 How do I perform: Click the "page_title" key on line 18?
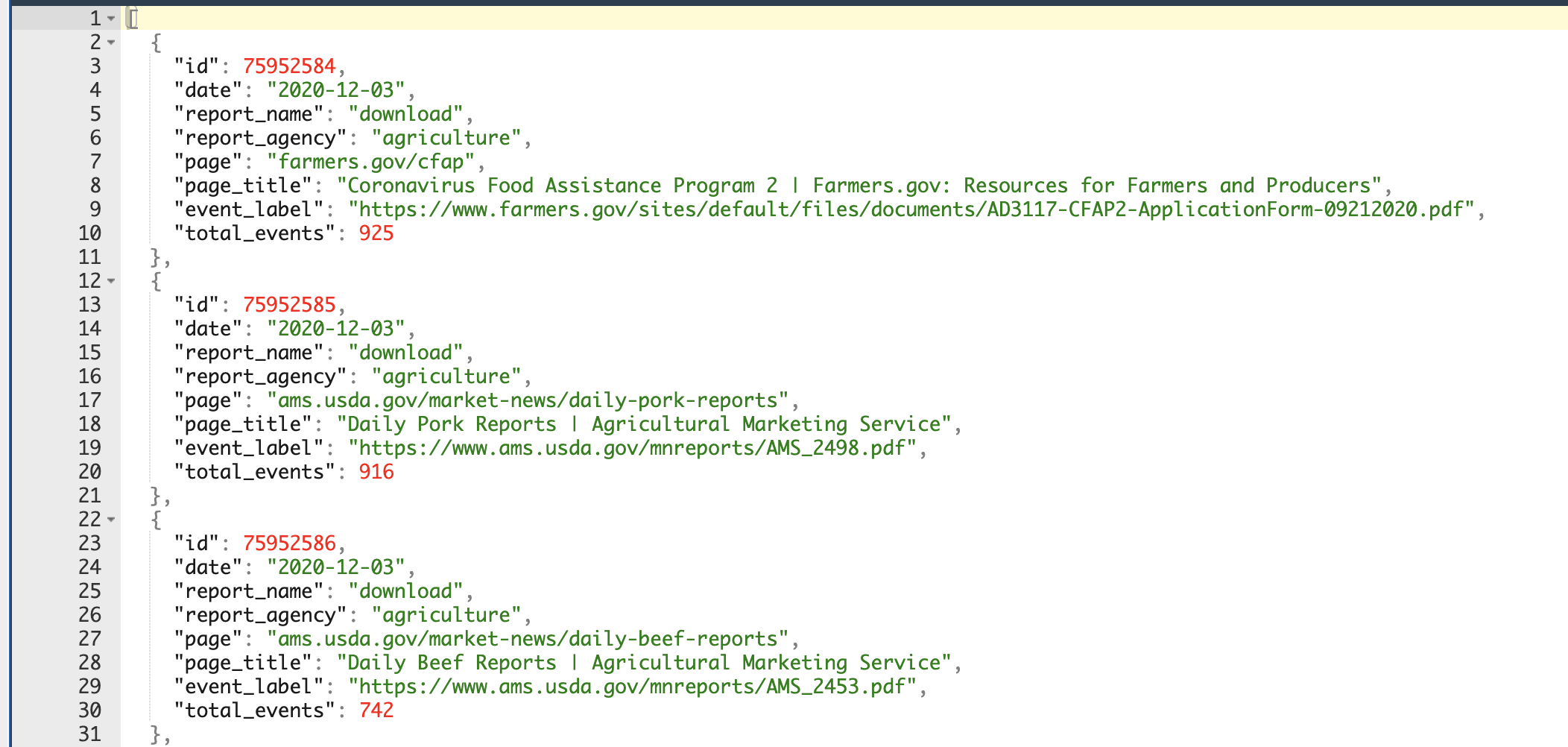[243, 424]
